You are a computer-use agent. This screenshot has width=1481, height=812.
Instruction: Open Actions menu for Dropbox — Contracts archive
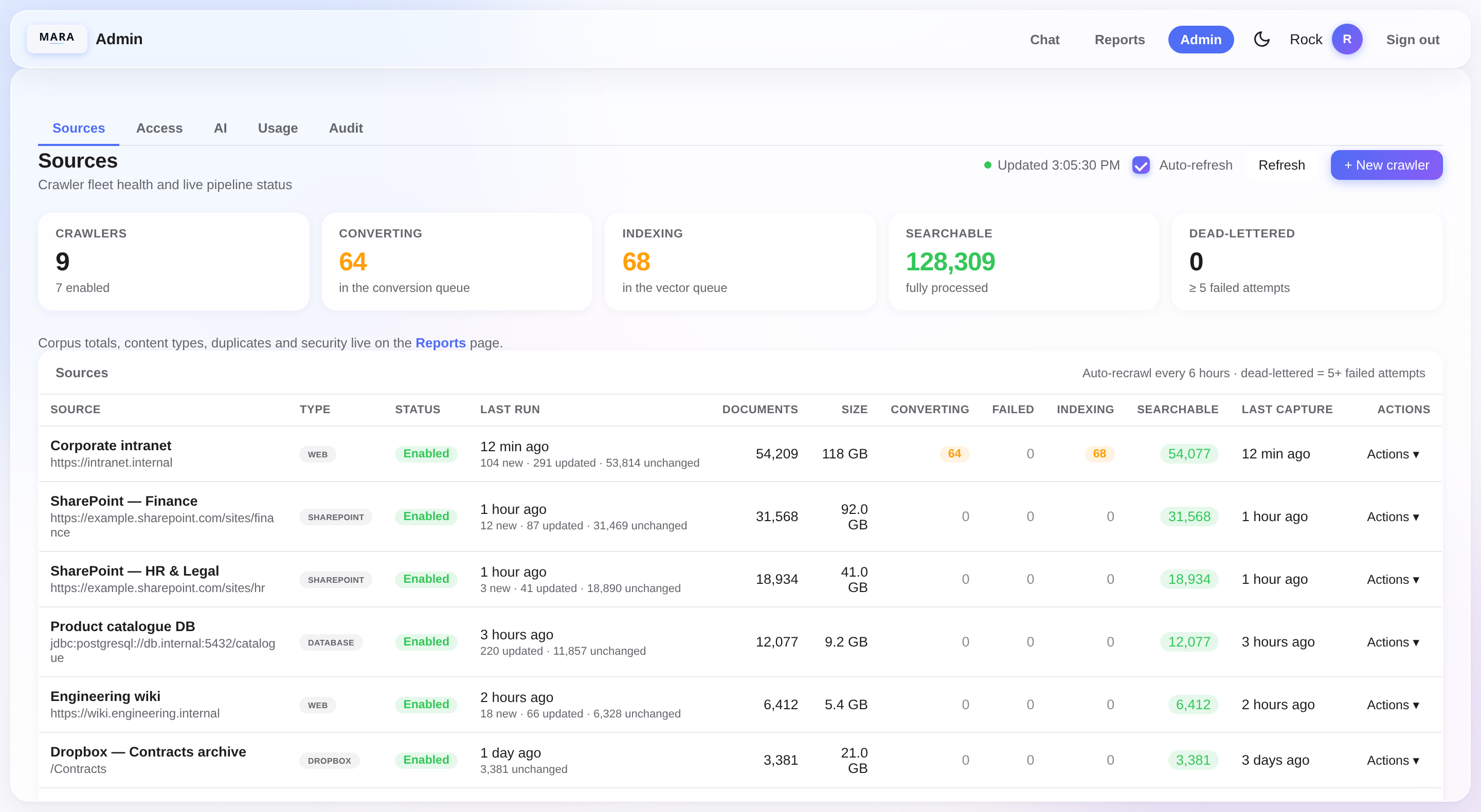click(1393, 760)
